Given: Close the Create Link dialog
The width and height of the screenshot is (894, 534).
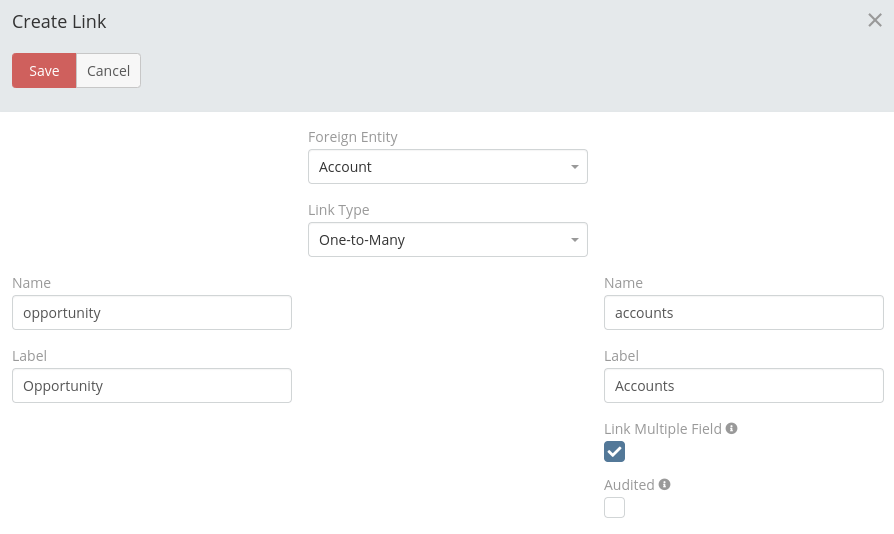Looking at the screenshot, I should point(874,20).
